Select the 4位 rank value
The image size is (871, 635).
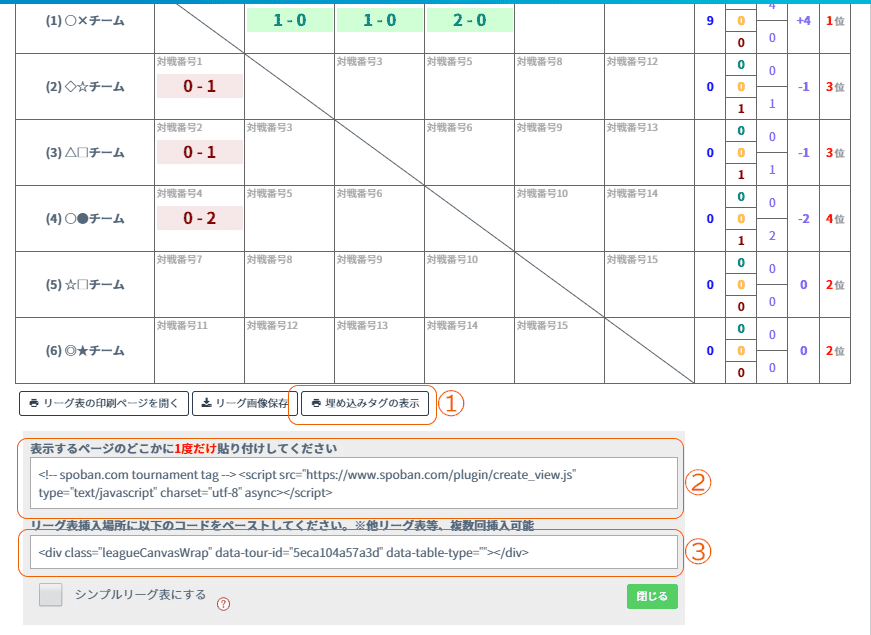click(835, 219)
